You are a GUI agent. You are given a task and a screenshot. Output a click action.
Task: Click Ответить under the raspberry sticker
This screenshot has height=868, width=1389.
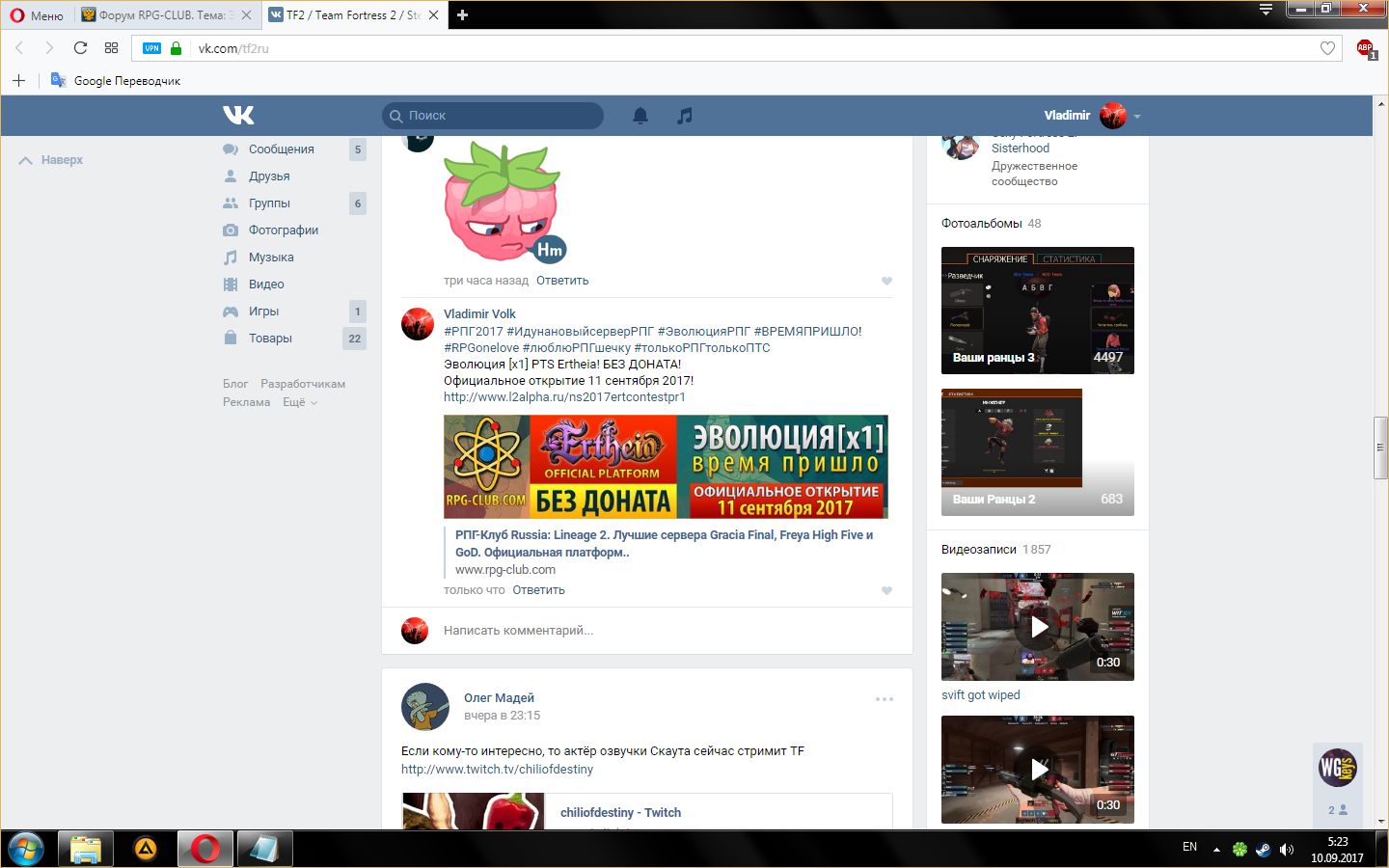[562, 281]
